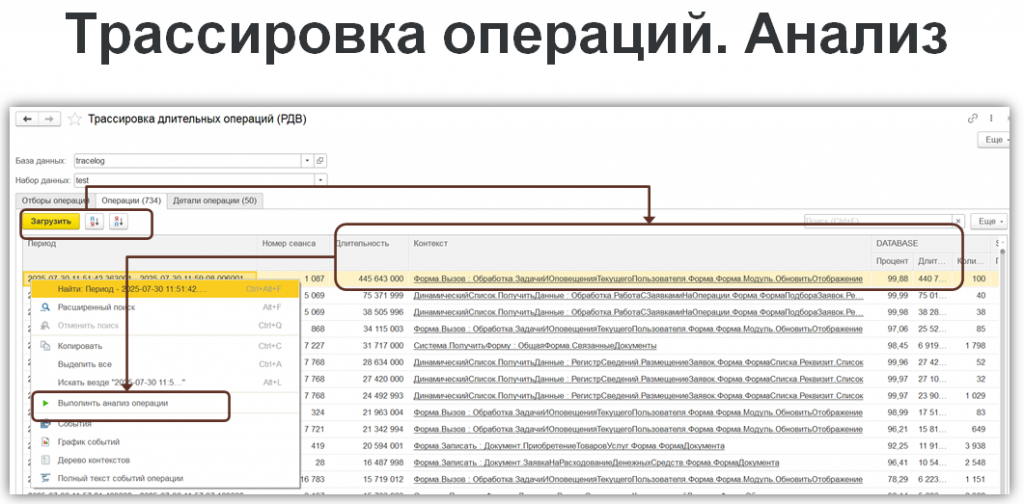This screenshot has width=1024, height=504.
Task: Copy link with the chain icon
Action: pyautogui.click(x=973, y=118)
